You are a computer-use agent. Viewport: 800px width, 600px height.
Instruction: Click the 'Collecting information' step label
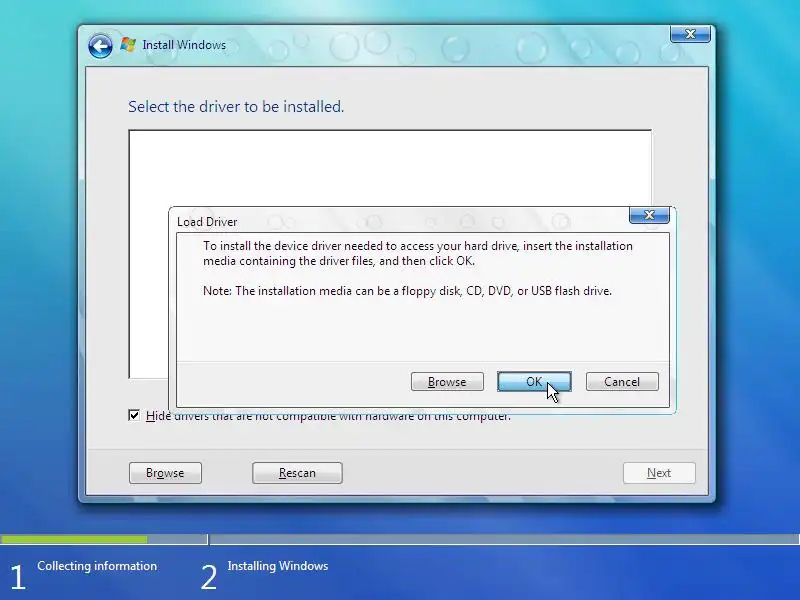[97, 566]
